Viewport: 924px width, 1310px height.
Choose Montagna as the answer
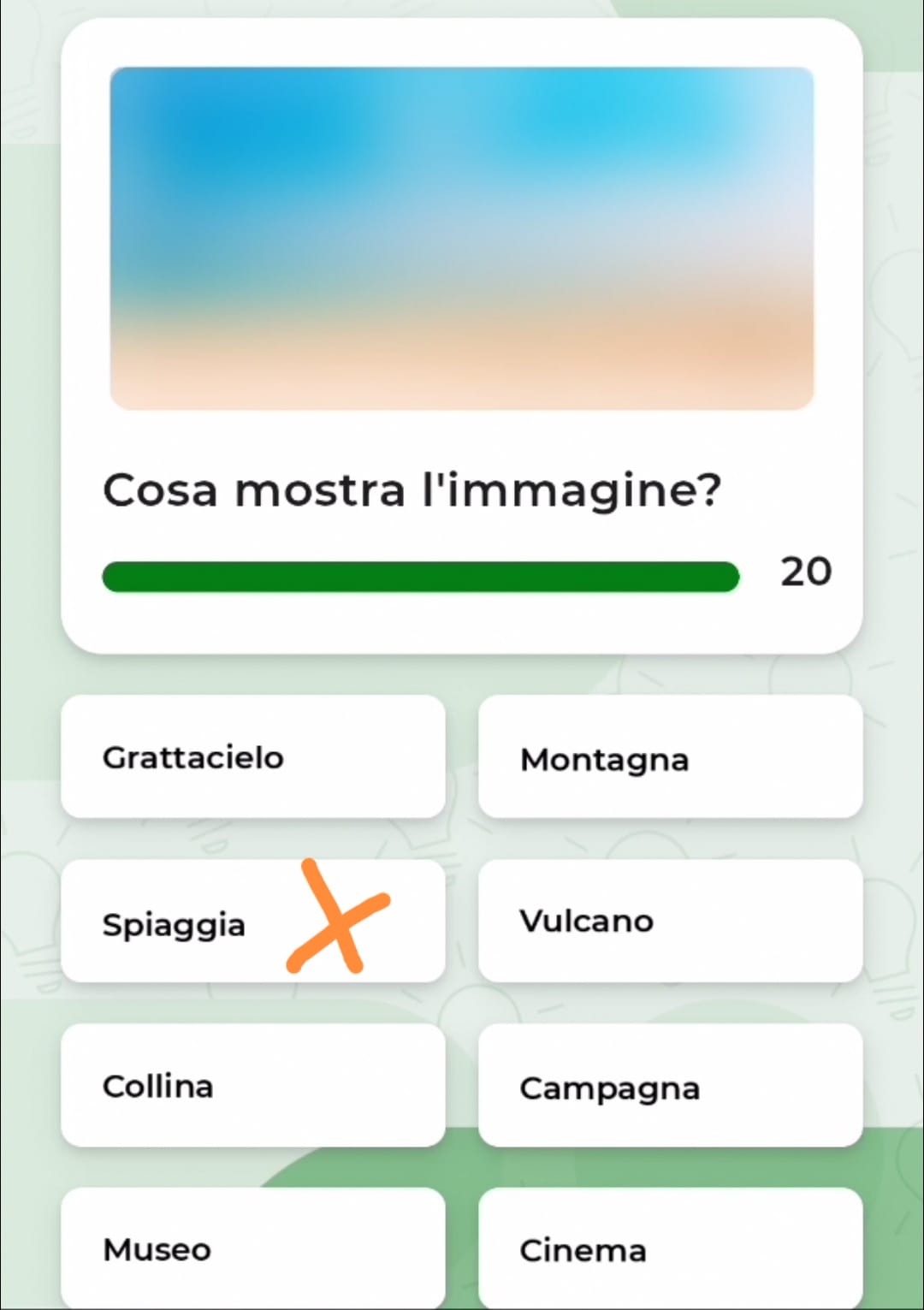670,757
